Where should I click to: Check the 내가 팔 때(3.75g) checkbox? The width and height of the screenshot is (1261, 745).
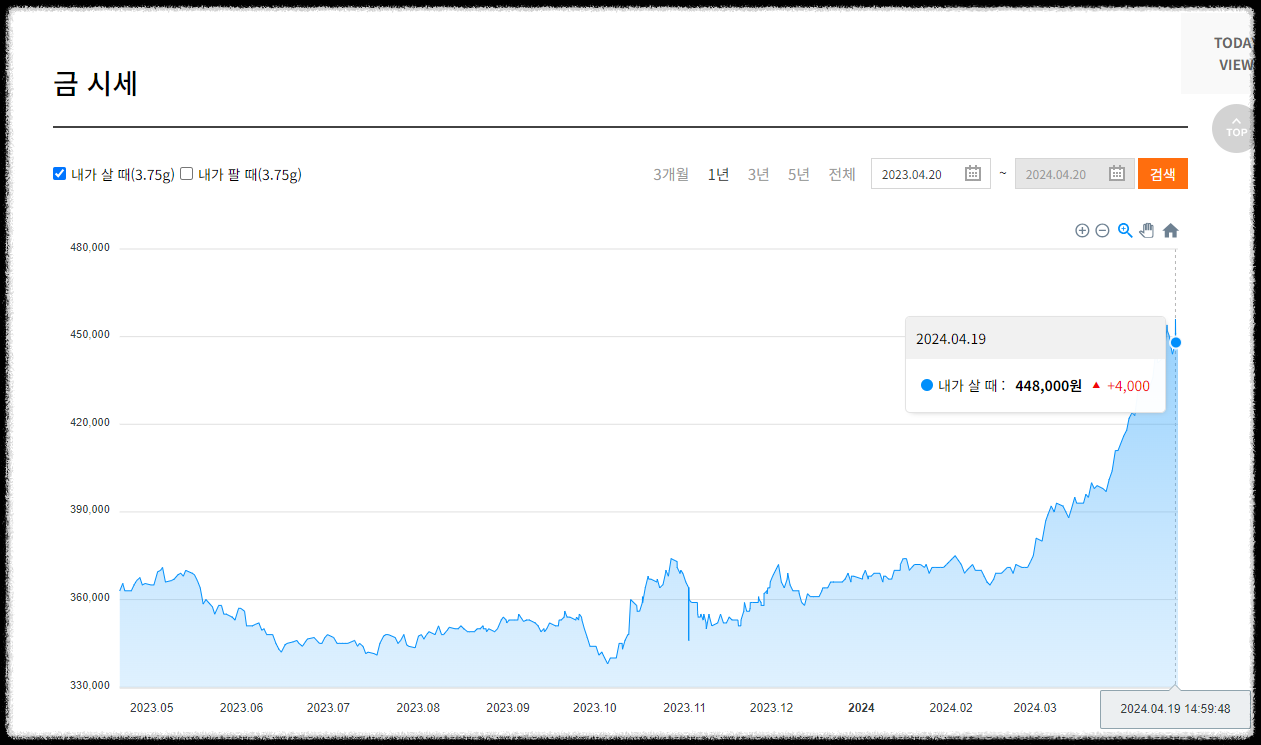click(x=186, y=174)
